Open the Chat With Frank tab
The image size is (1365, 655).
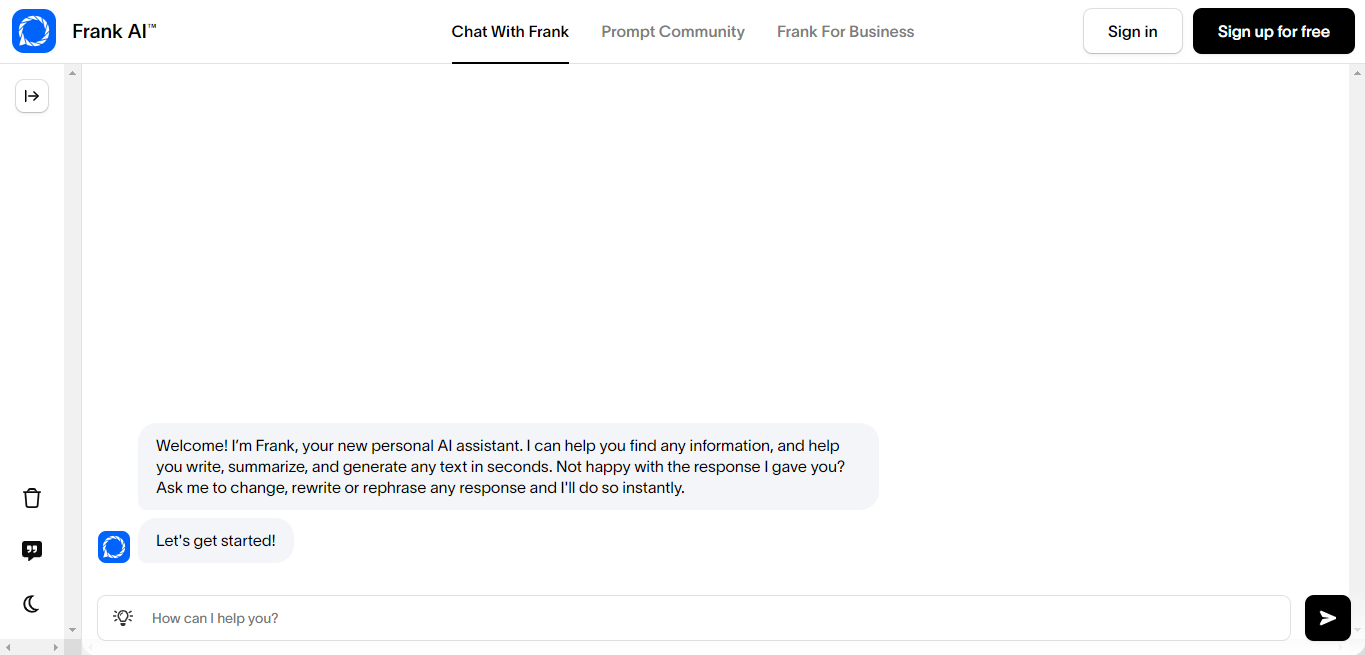click(x=510, y=32)
